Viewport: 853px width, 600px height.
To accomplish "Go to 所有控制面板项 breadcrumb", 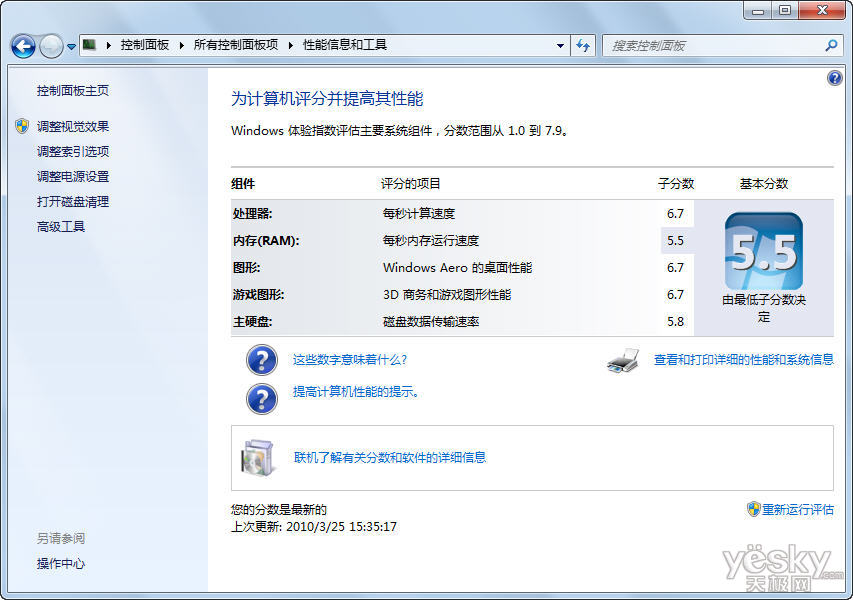I will pos(236,45).
